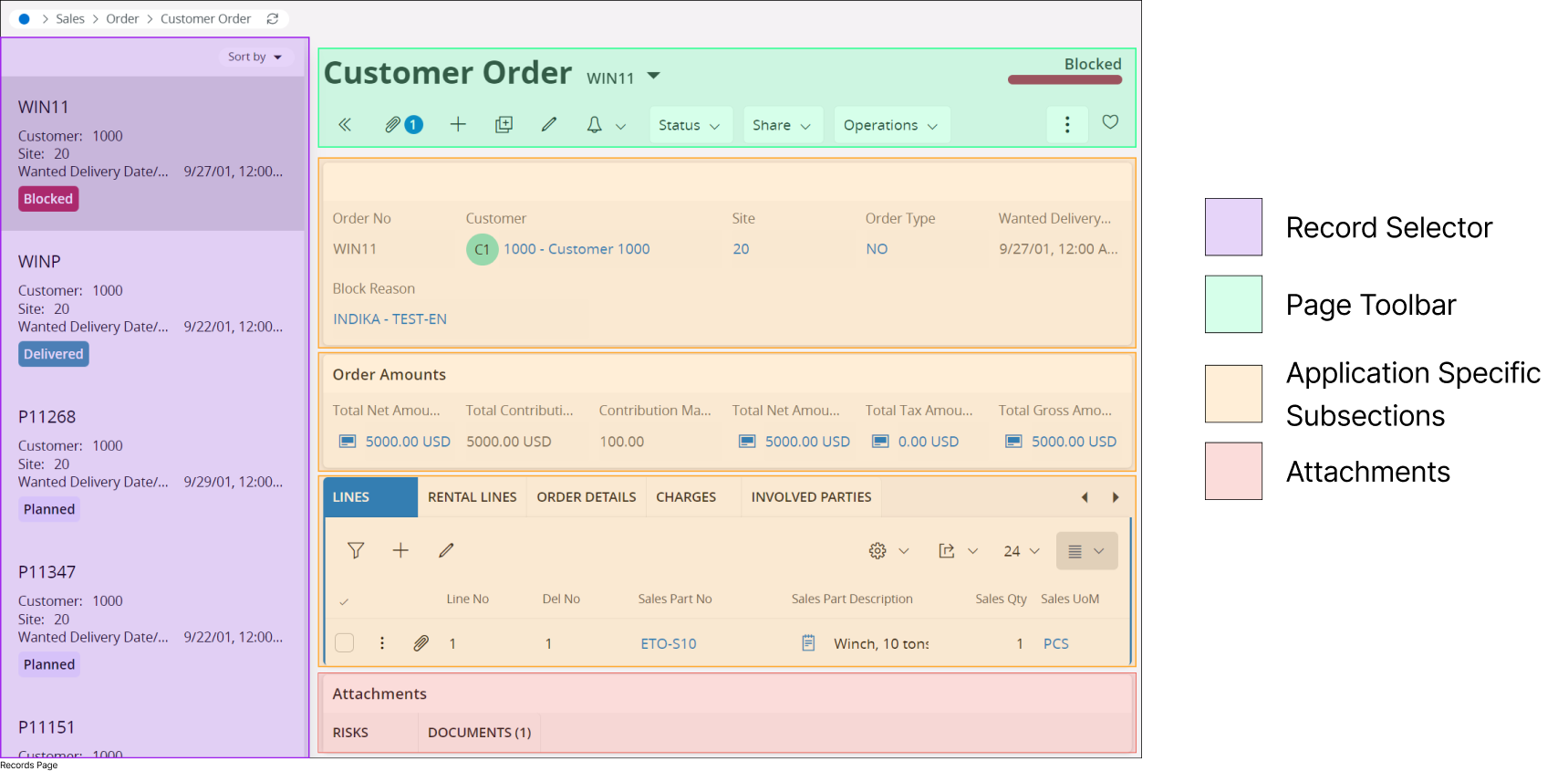This screenshot has width=1568, height=771.
Task: Click the attachments paperclip icon in header
Action: tap(393, 125)
